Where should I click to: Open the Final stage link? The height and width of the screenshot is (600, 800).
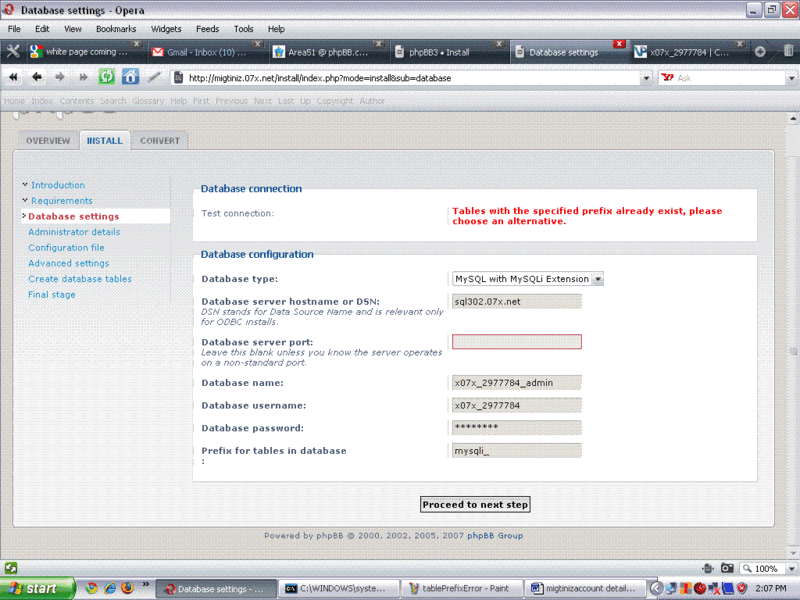coord(52,295)
